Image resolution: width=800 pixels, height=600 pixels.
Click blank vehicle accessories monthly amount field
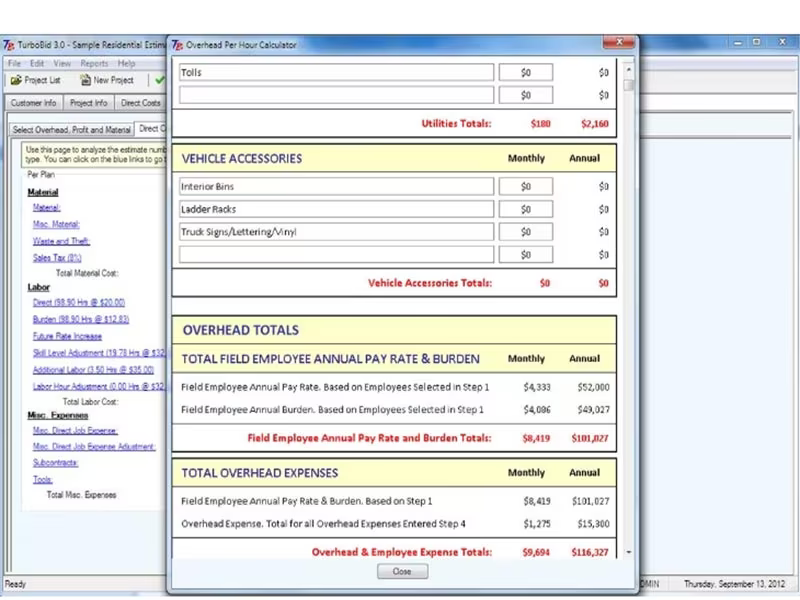pyautogui.click(x=526, y=255)
